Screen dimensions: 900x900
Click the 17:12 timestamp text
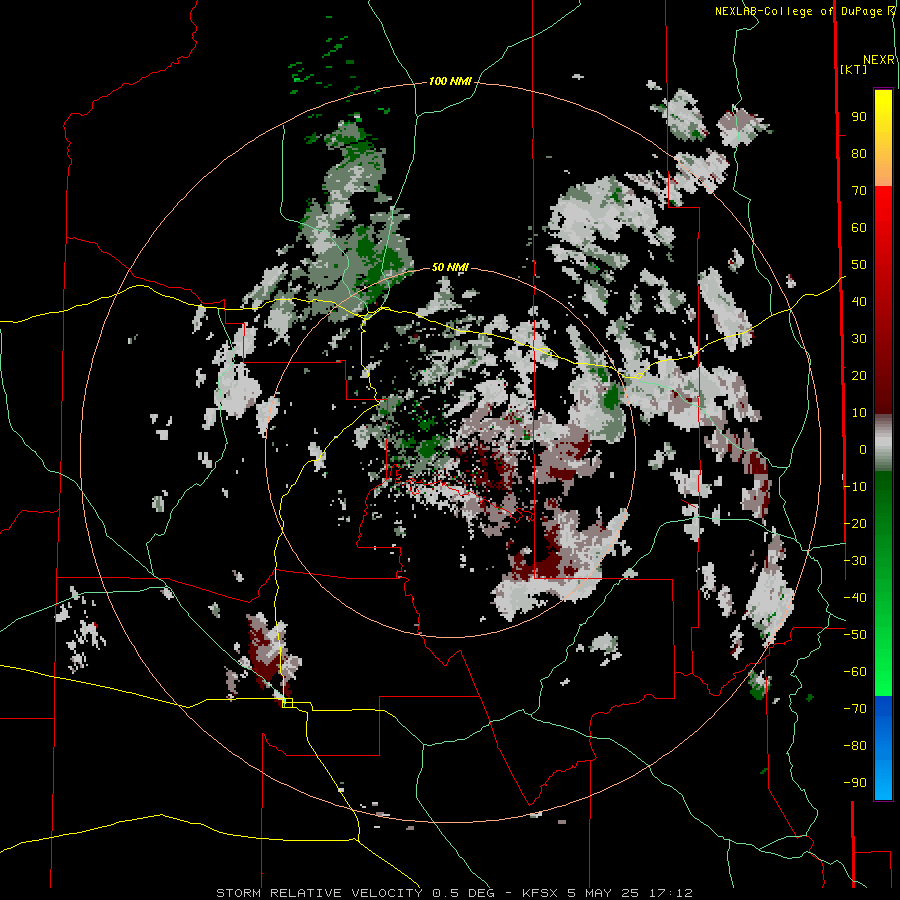[670, 893]
